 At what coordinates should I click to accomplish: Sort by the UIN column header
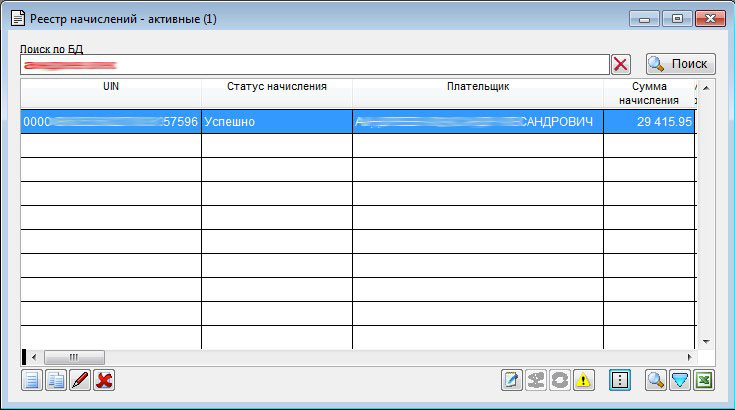(111, 87)
